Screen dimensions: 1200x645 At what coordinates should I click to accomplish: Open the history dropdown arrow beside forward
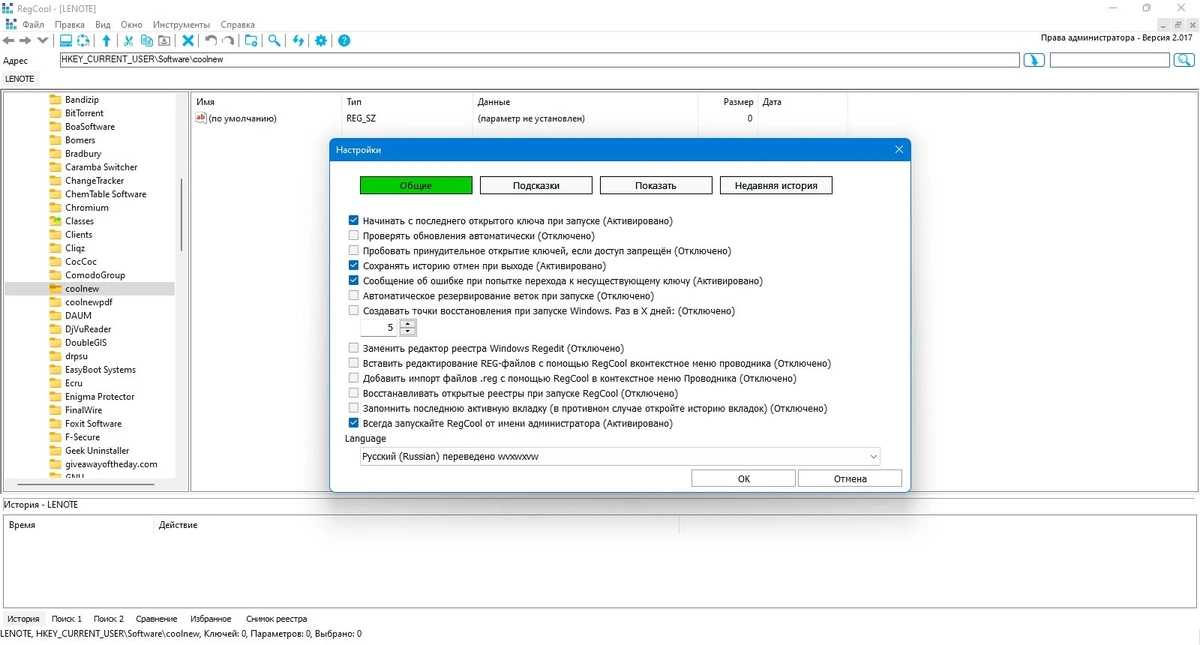[42, 41]
